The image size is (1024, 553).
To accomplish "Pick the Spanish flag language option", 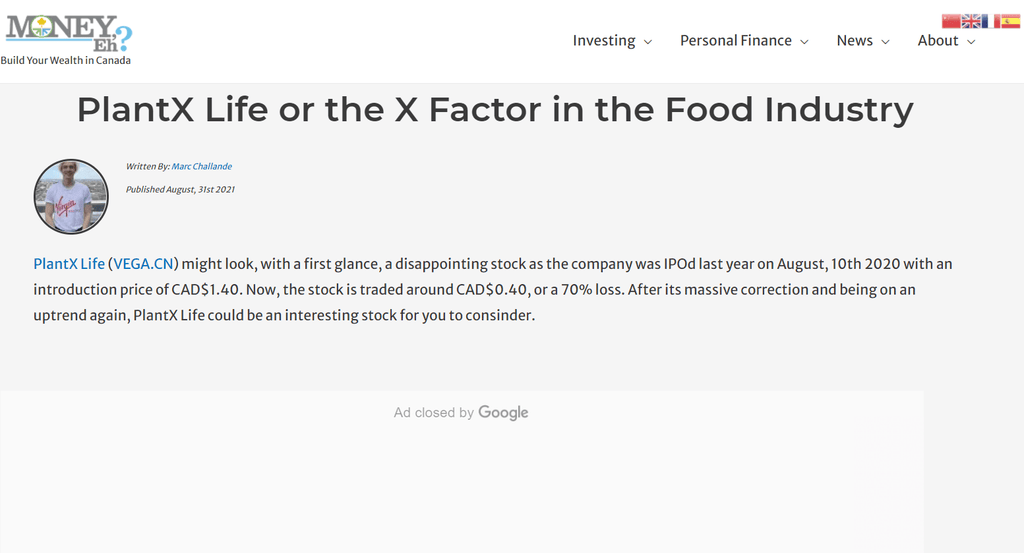I will [x=1011, y=21].
